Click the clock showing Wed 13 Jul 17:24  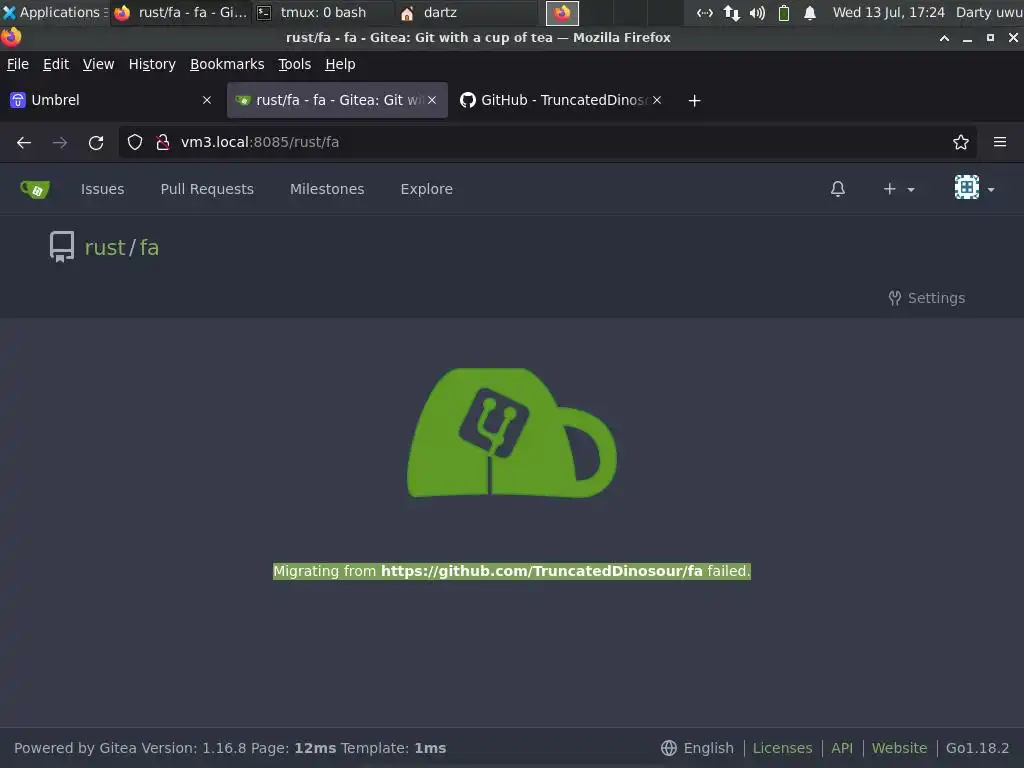click(888, 12)
